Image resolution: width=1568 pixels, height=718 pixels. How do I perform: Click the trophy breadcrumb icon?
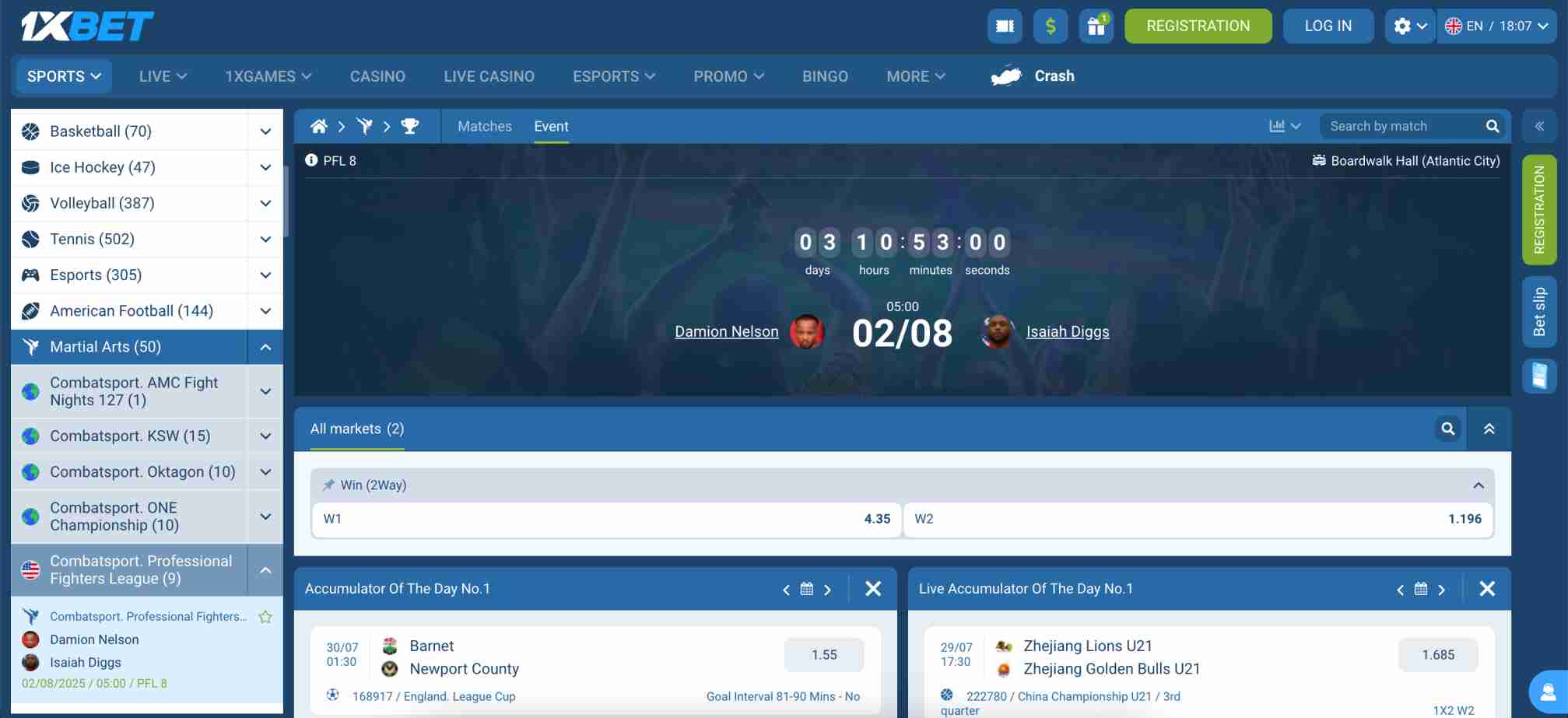pyautogui.click(x=410, y=126)
